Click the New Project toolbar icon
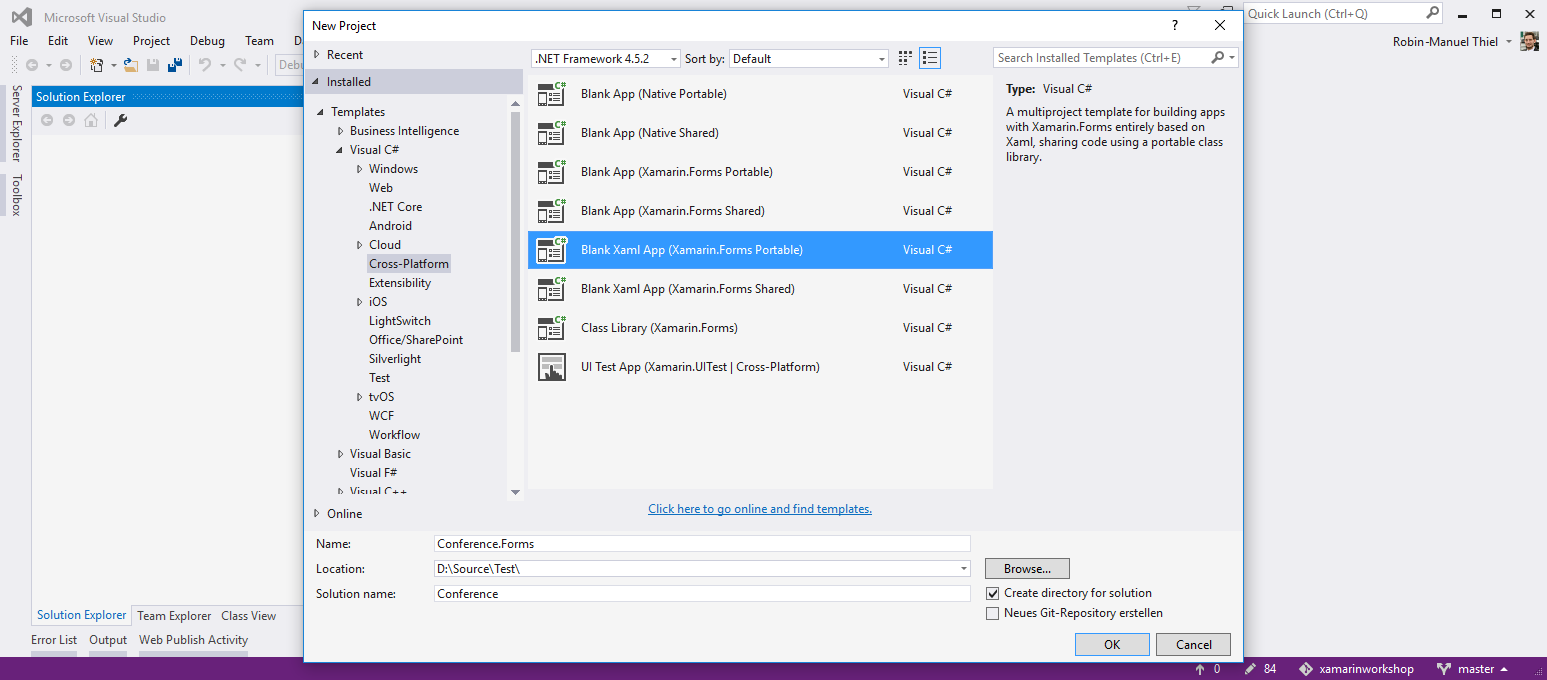1547x680 pixels. [97, 65]
